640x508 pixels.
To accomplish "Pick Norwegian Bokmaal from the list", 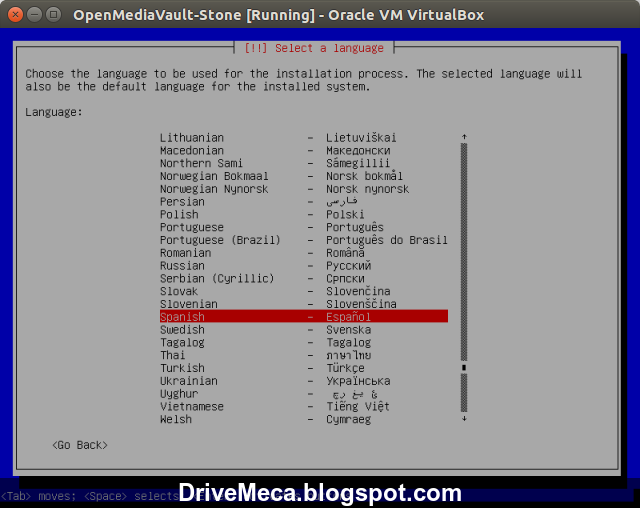I will coord(304,176).
